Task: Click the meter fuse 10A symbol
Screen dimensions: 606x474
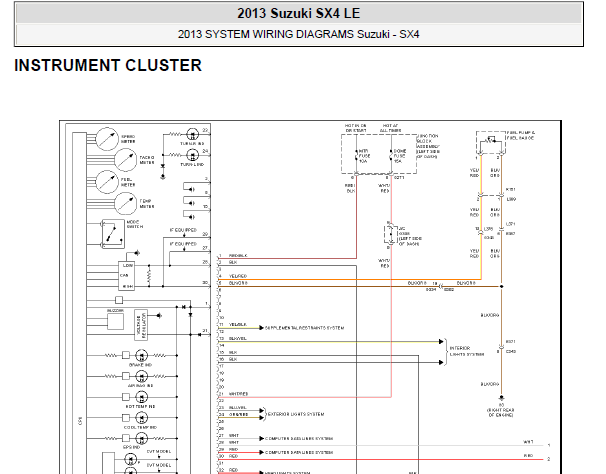Action: point(356,155)
